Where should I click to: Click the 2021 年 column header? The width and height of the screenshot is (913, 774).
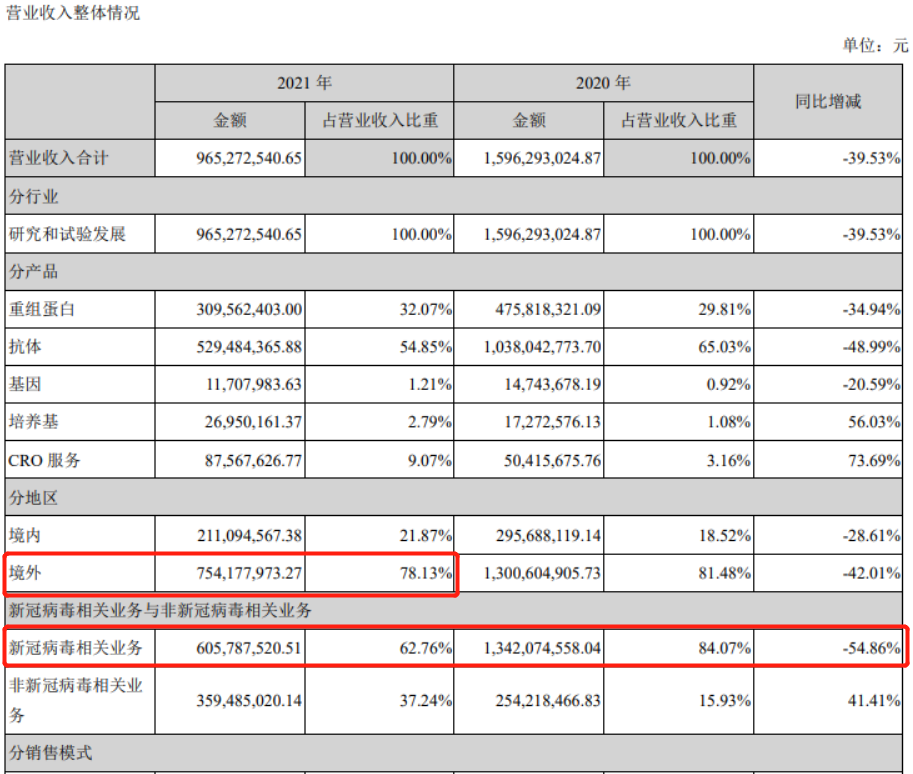[x=304, y=83]
